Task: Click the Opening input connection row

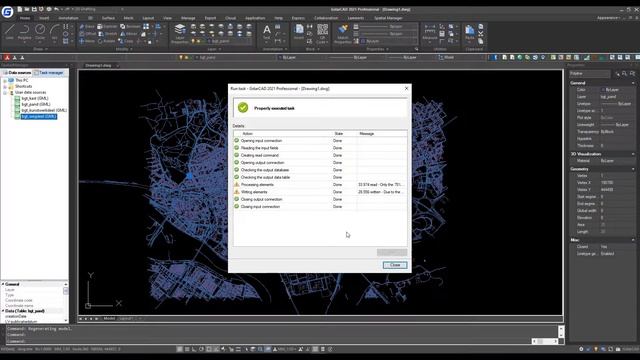Action: 320,140
